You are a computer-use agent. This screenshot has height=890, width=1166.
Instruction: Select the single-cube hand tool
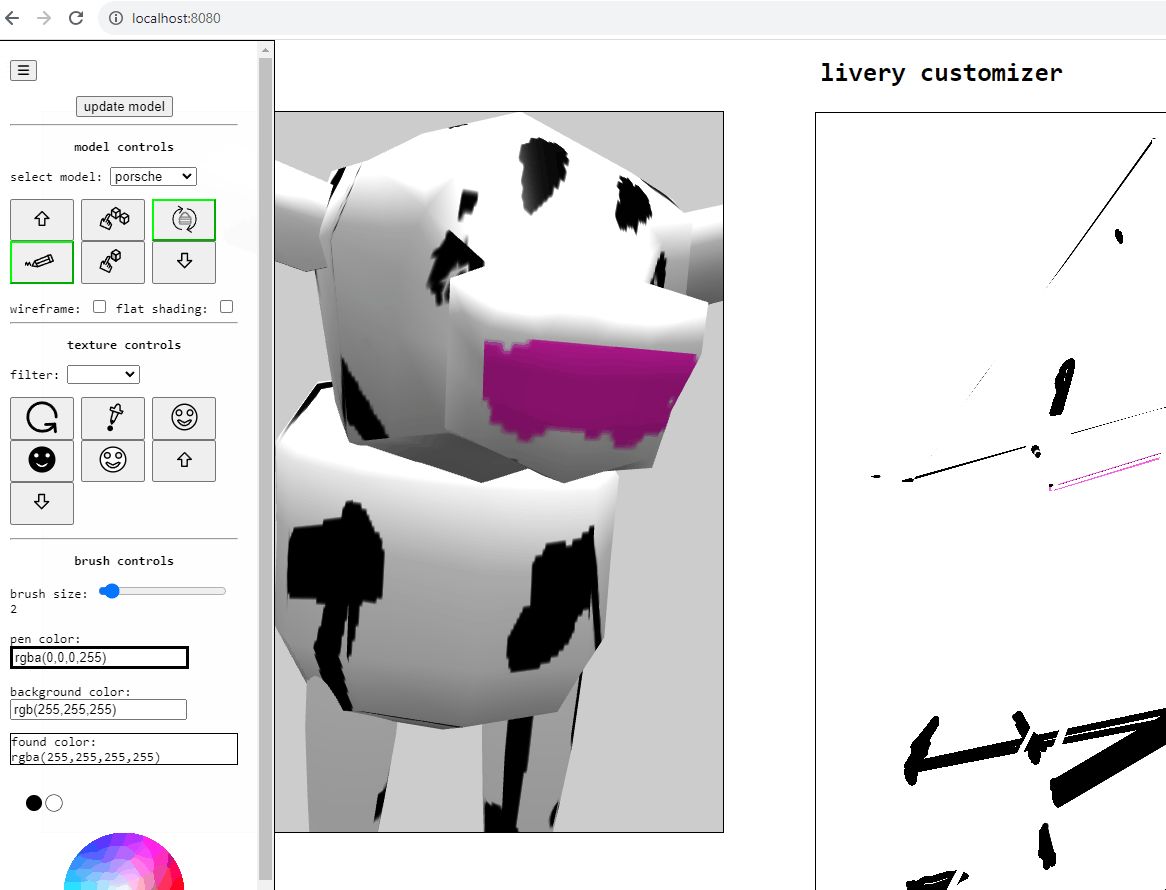click(x=113, y=262)
